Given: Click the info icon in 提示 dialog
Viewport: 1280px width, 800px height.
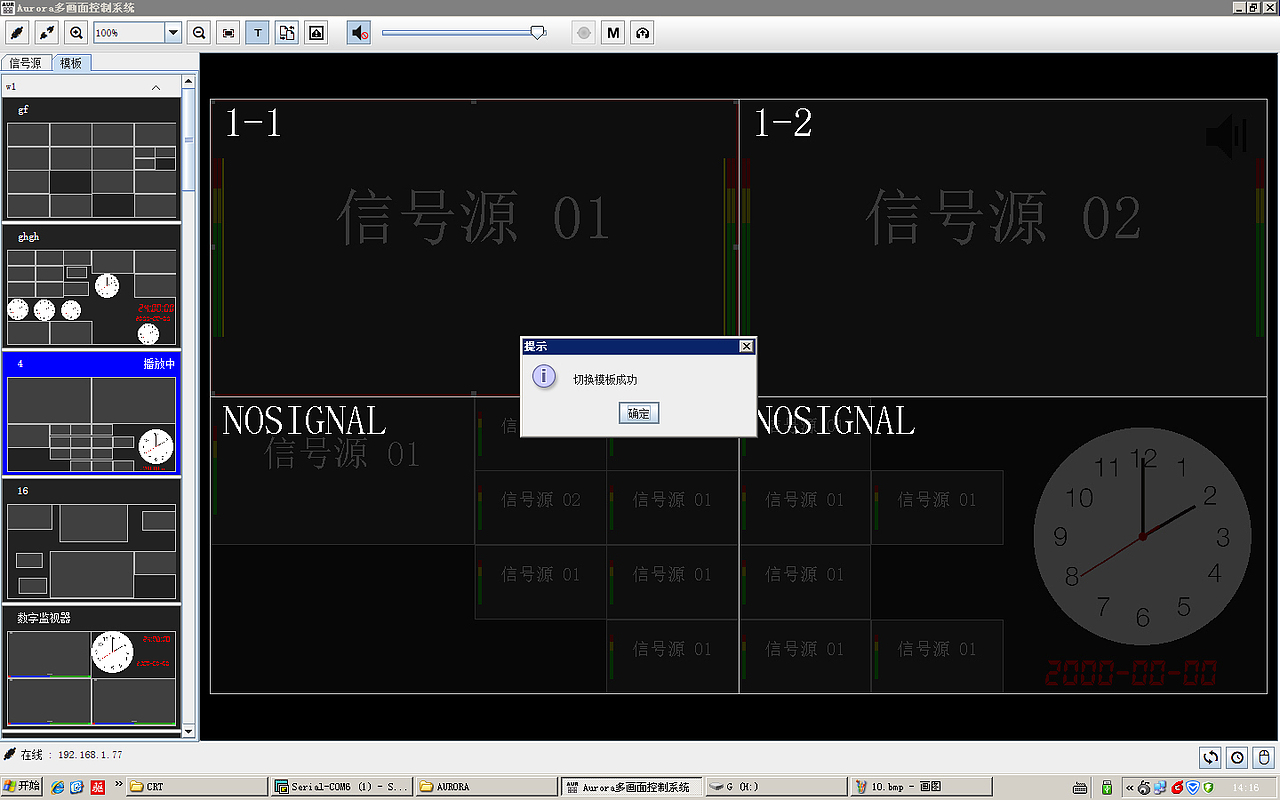Looking at the screenshot, I should point(543,376).
